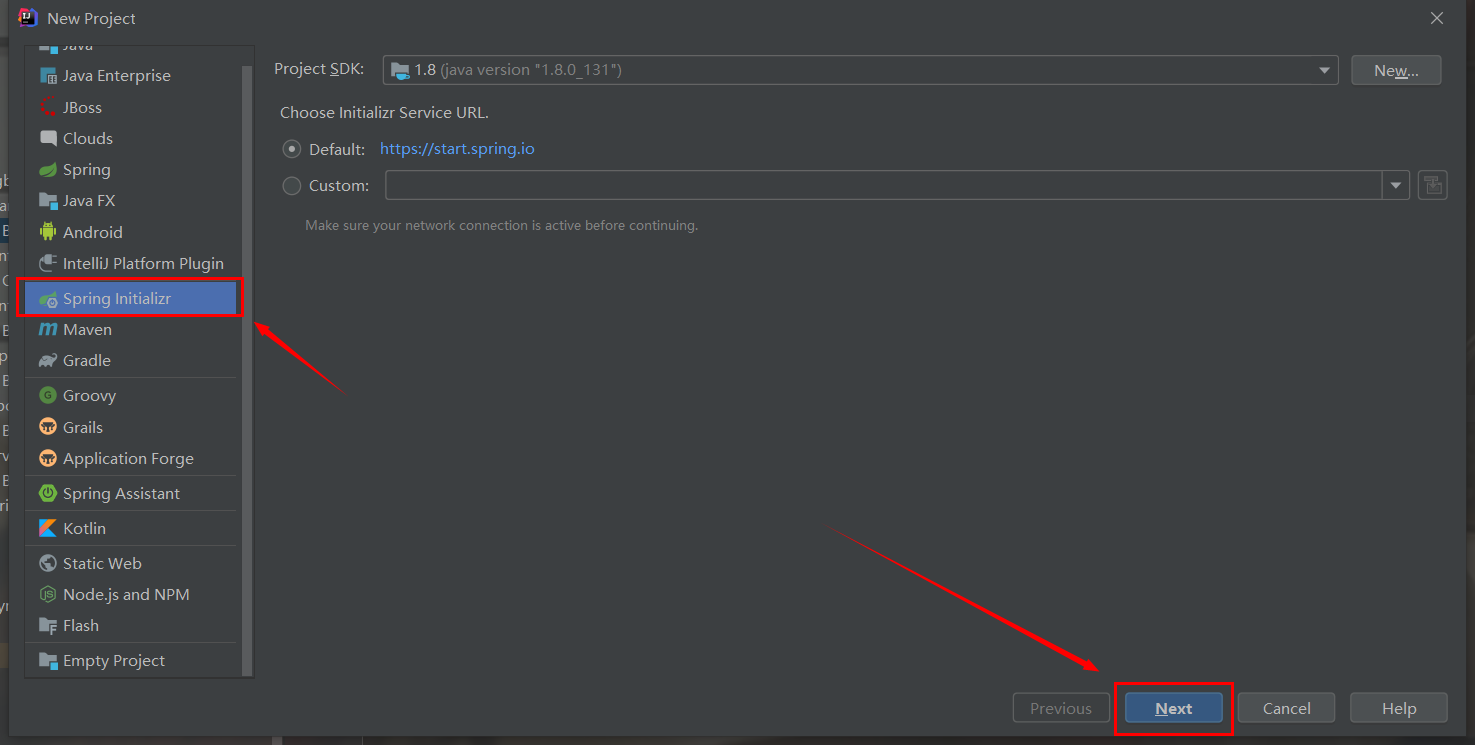1475x745 pixels.
Task: Open the Project SDK dropdown
Action: 860,70
